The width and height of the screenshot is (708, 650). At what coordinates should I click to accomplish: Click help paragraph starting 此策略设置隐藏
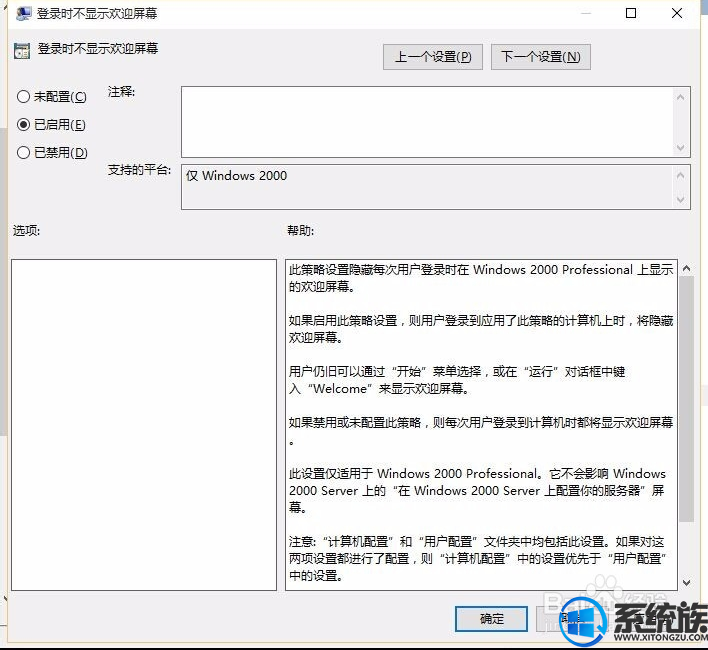click(x=481, y=278)
